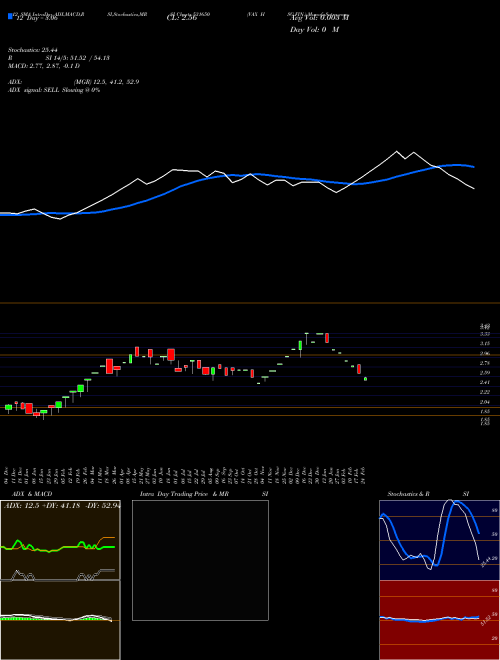Click 'Intra Day Trading Price & MR' title

pyautogui.click(x=184, y=494)
